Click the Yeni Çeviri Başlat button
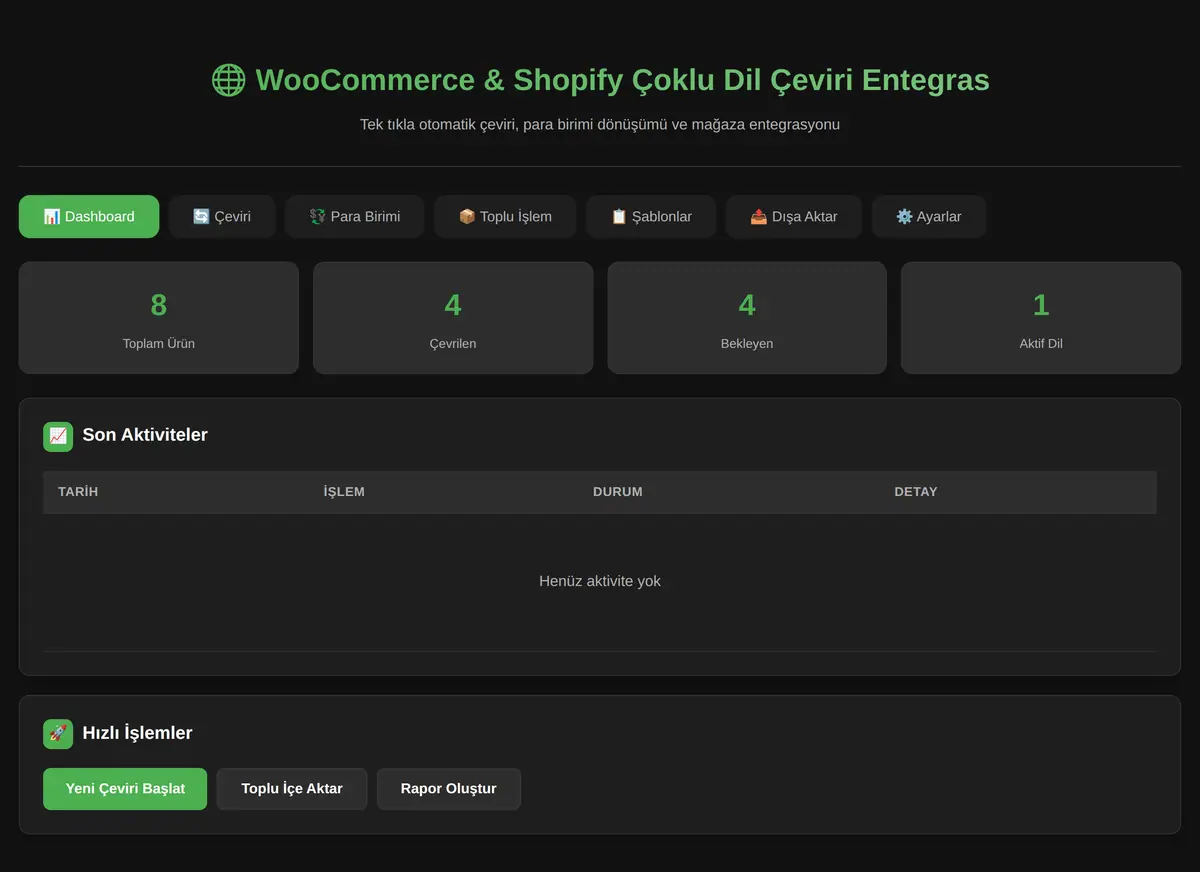This screenshot has width=1200, height=872. tap(125, 789)
